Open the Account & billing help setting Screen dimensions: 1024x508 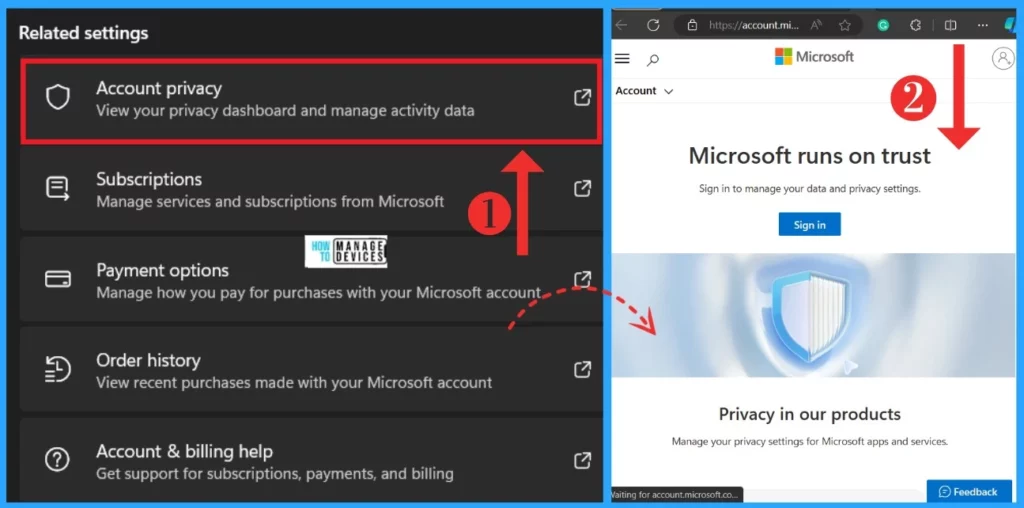click(x=311, y=460)
